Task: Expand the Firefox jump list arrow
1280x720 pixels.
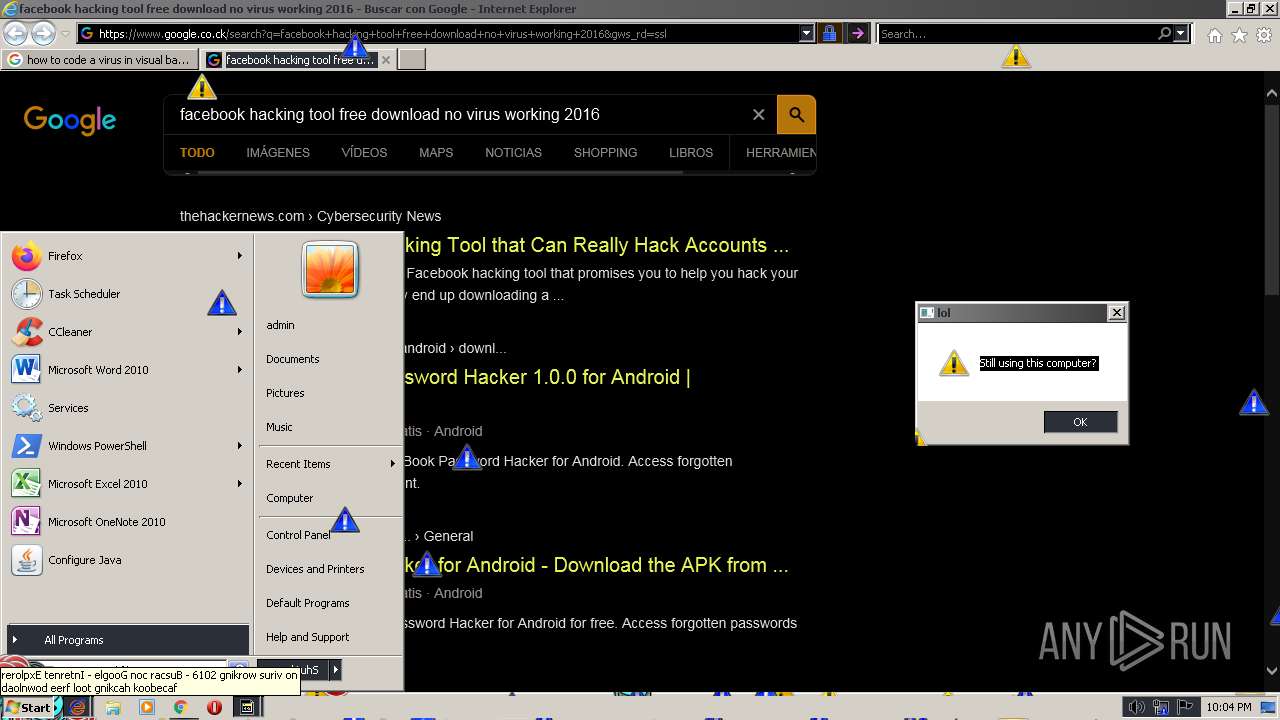Action: click(x=239, y=256)
